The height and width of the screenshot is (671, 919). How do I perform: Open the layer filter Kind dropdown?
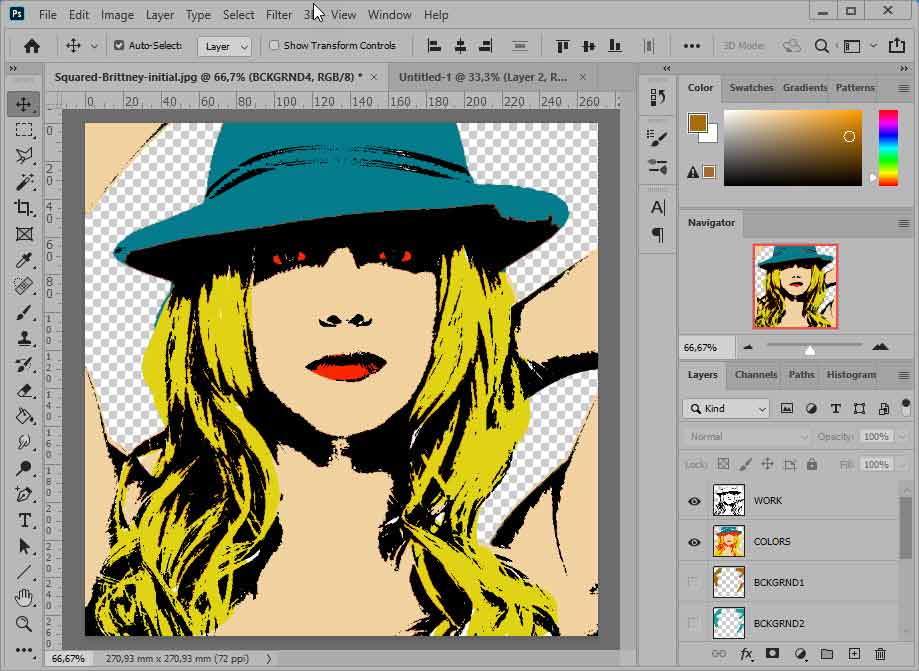pyautogui.click(x=726, y=408)
